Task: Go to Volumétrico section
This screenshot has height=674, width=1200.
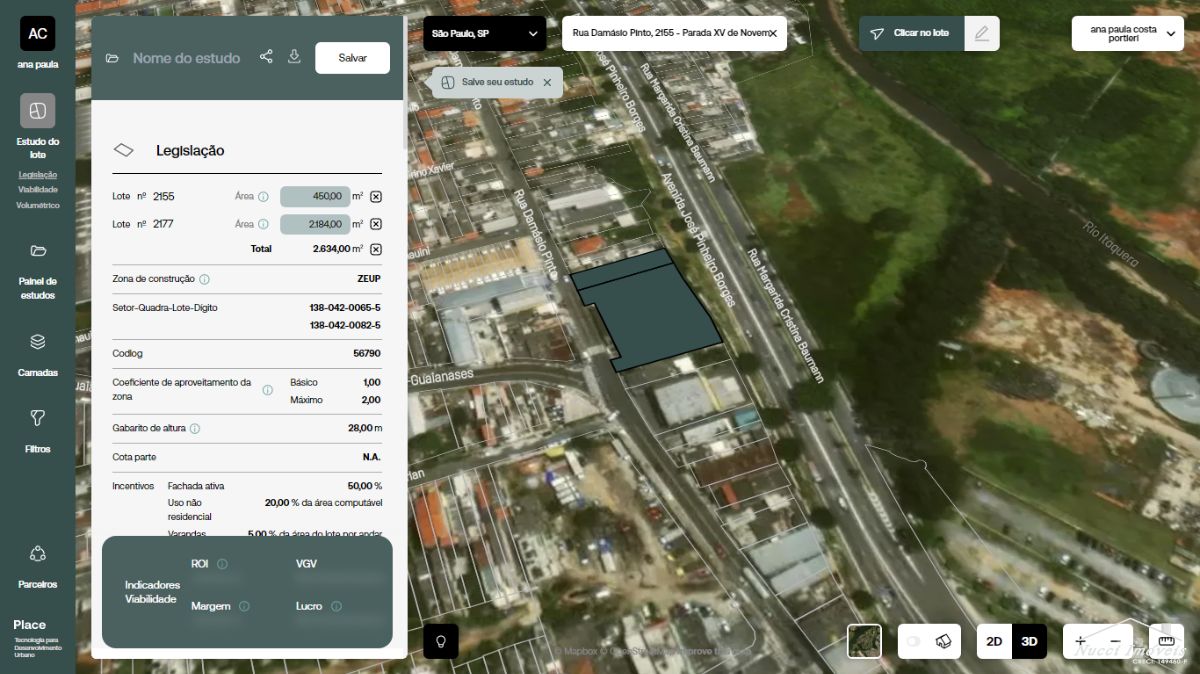Action: click(x=38, y=205)
